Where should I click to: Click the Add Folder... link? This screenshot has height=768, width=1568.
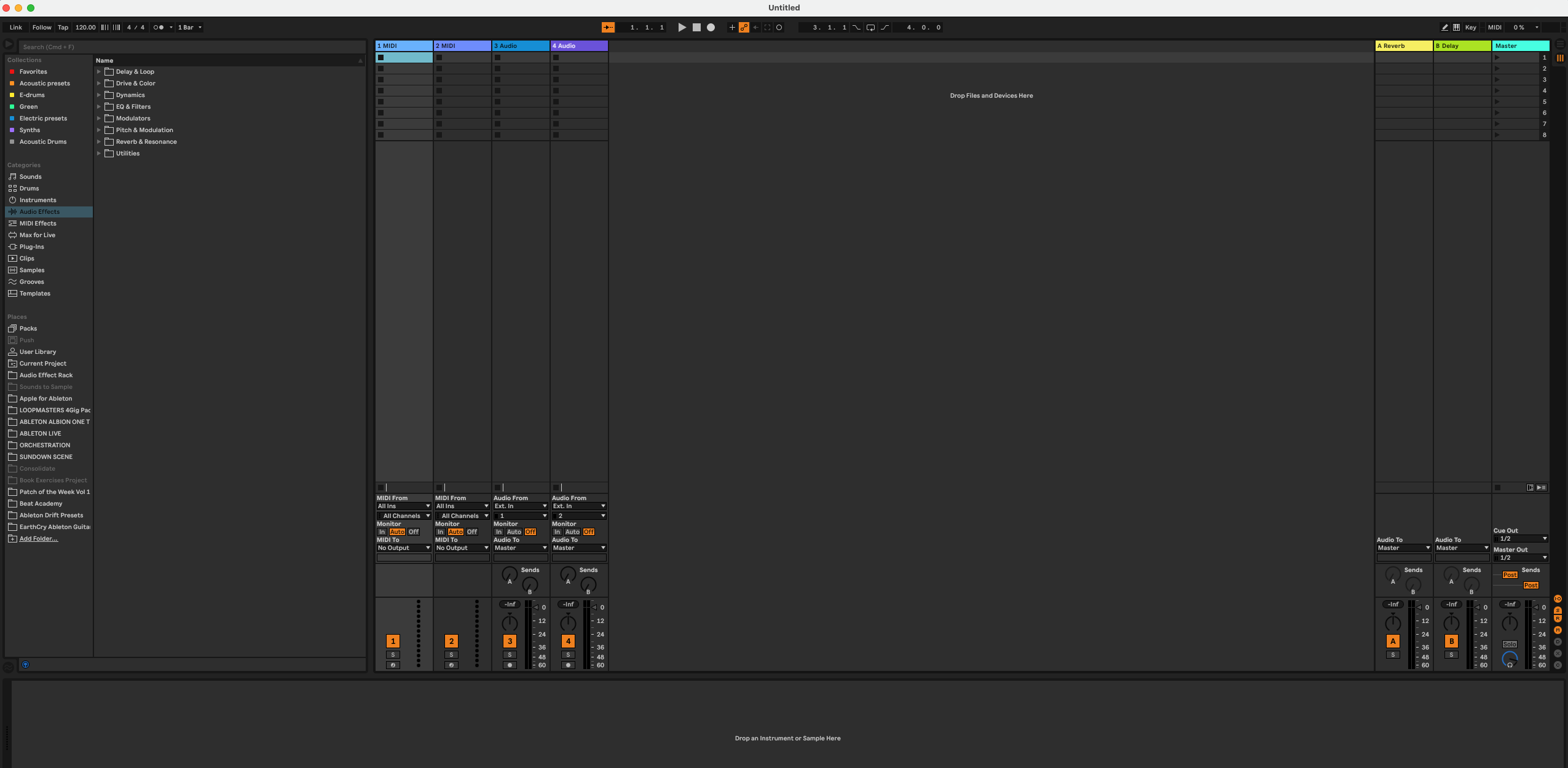click(38, 539)
